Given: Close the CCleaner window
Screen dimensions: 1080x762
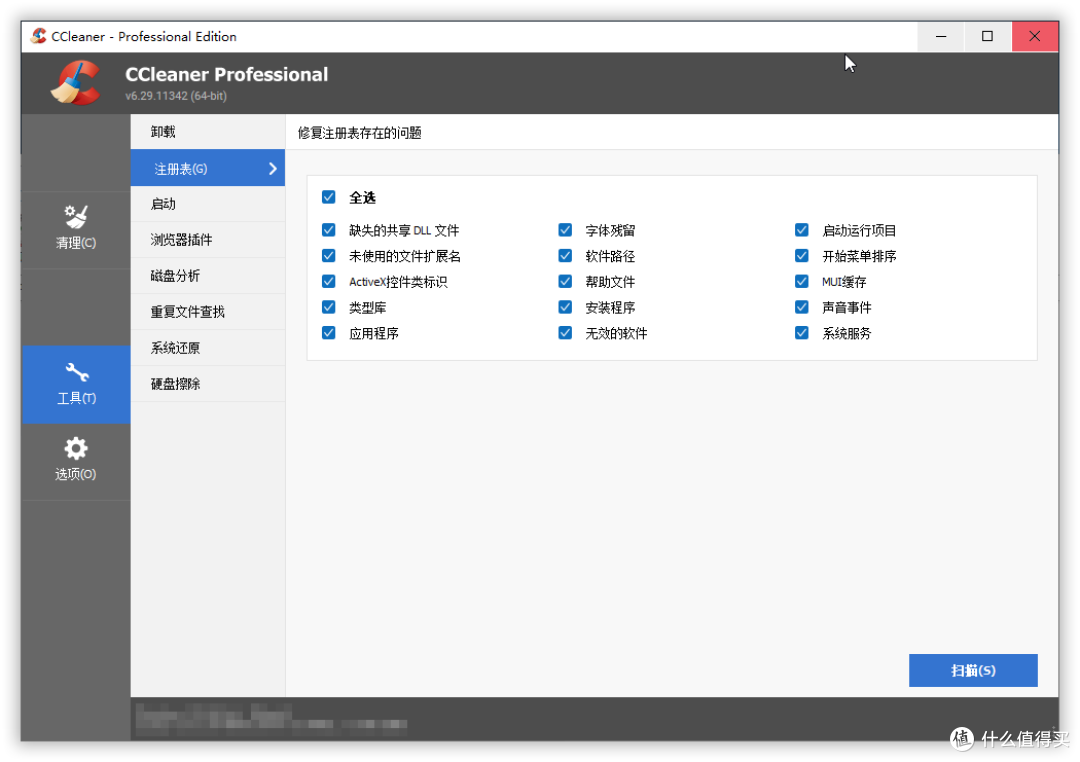Looking at the screenshot, I should point(1035,36).
